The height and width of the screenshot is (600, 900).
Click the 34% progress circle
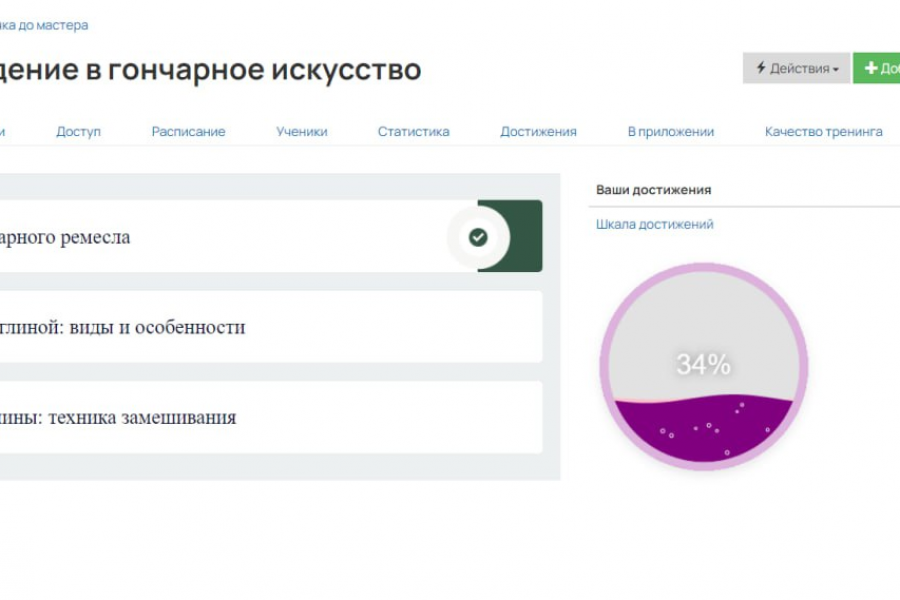click(704, 366)
